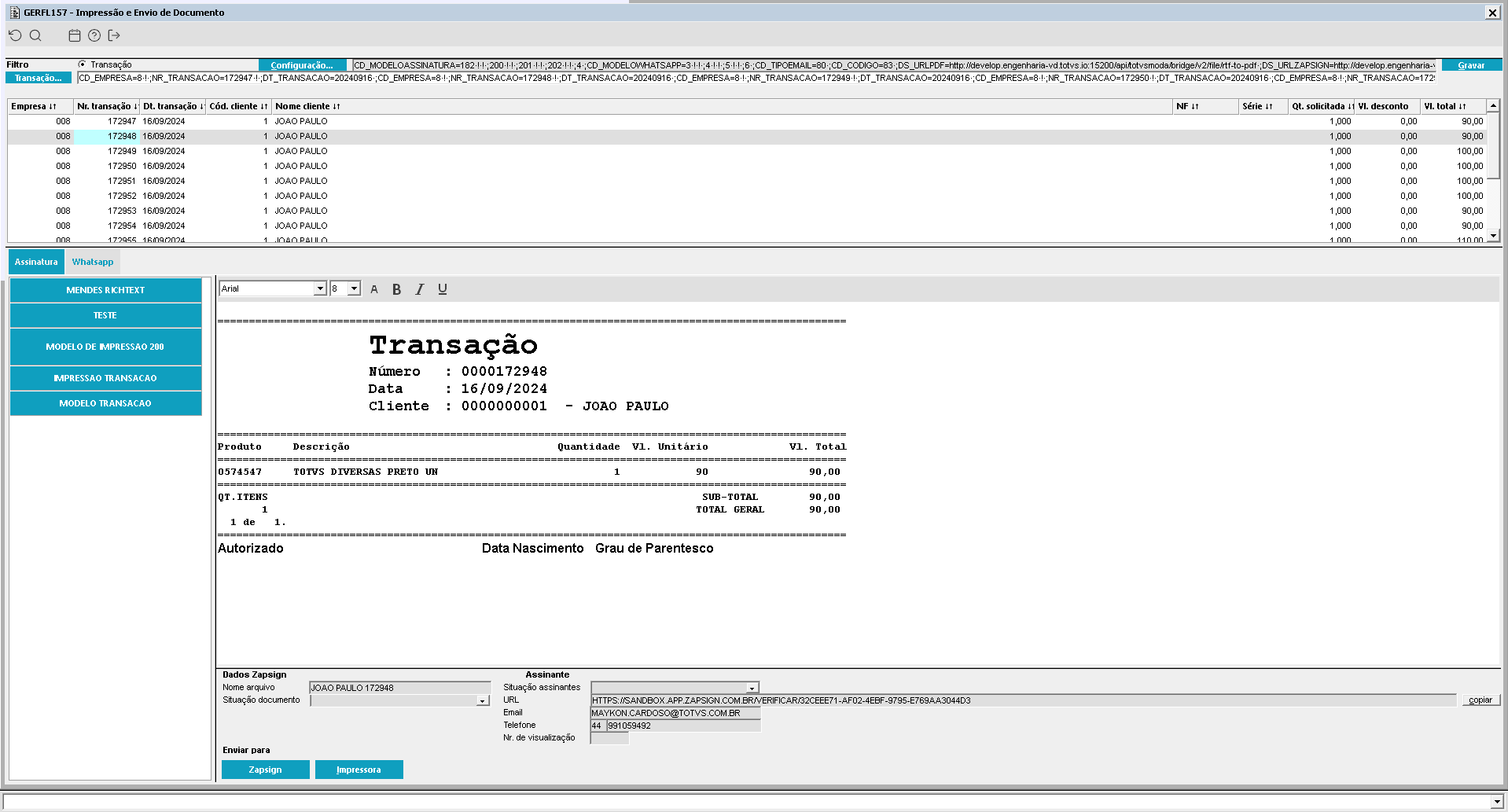
Task: Click the Nome arquivo input field
Action: 400,688
